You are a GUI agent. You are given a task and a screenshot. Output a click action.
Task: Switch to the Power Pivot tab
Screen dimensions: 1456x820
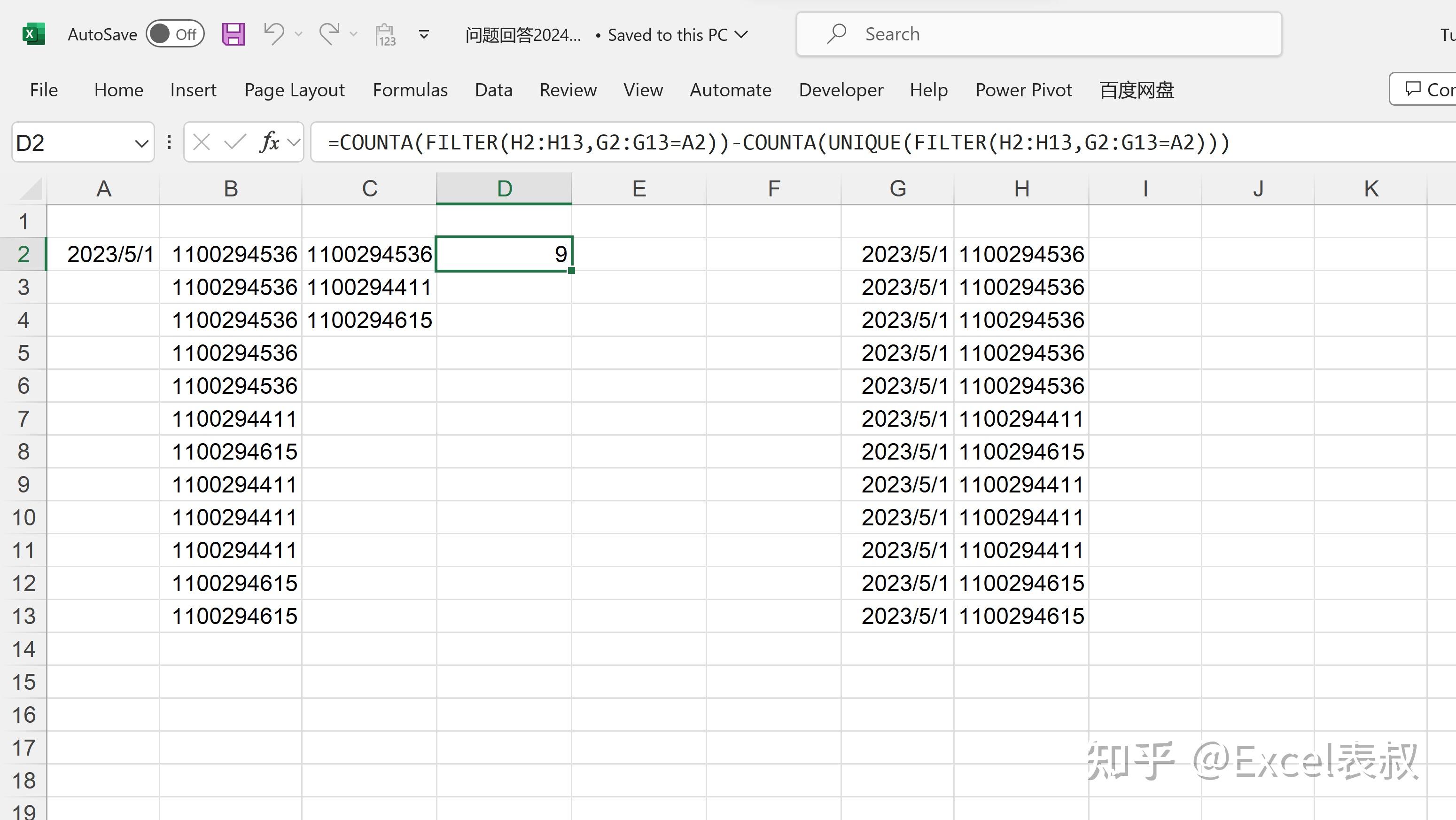(1023, 90)
